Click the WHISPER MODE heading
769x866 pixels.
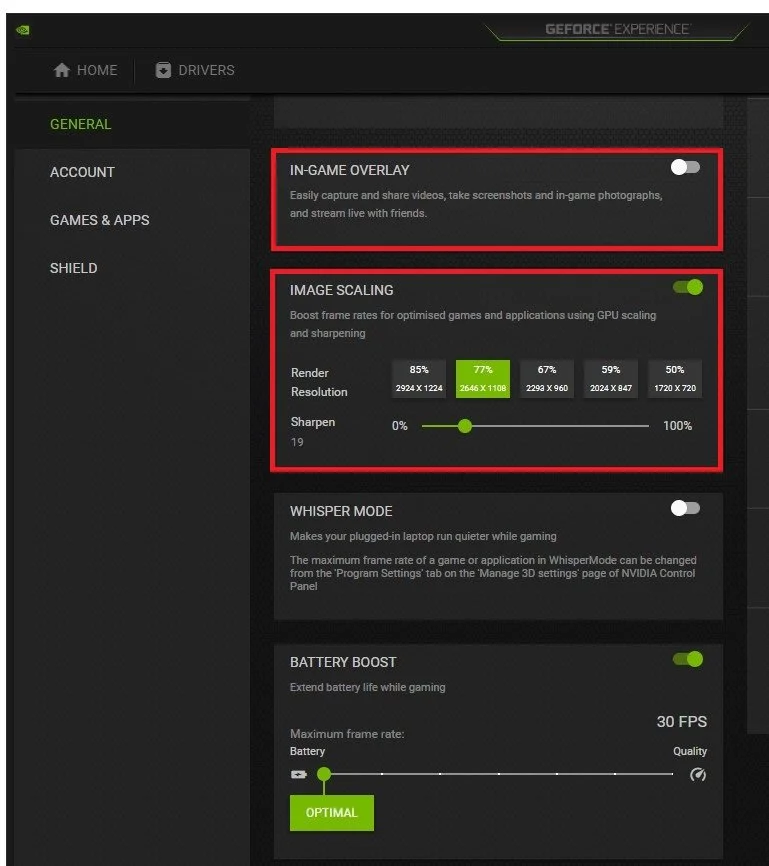[341, 511]
